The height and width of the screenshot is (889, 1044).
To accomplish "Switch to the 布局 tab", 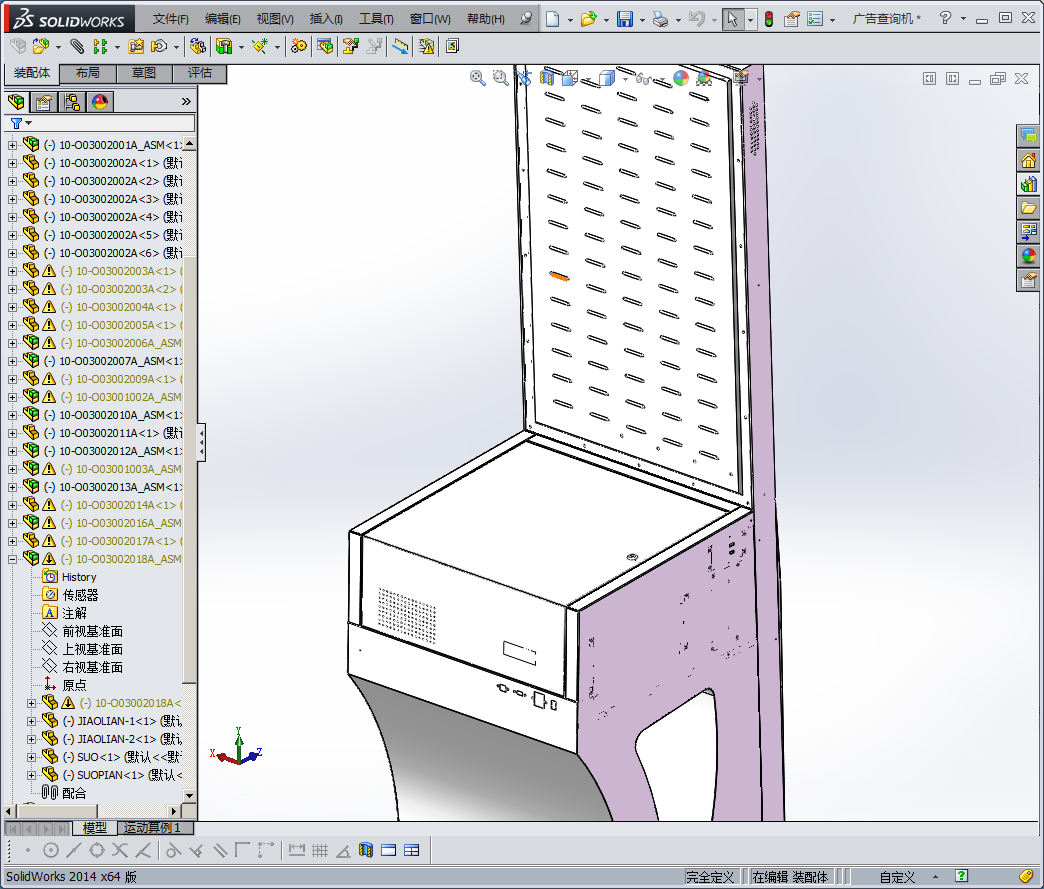I will click(88, 73).
